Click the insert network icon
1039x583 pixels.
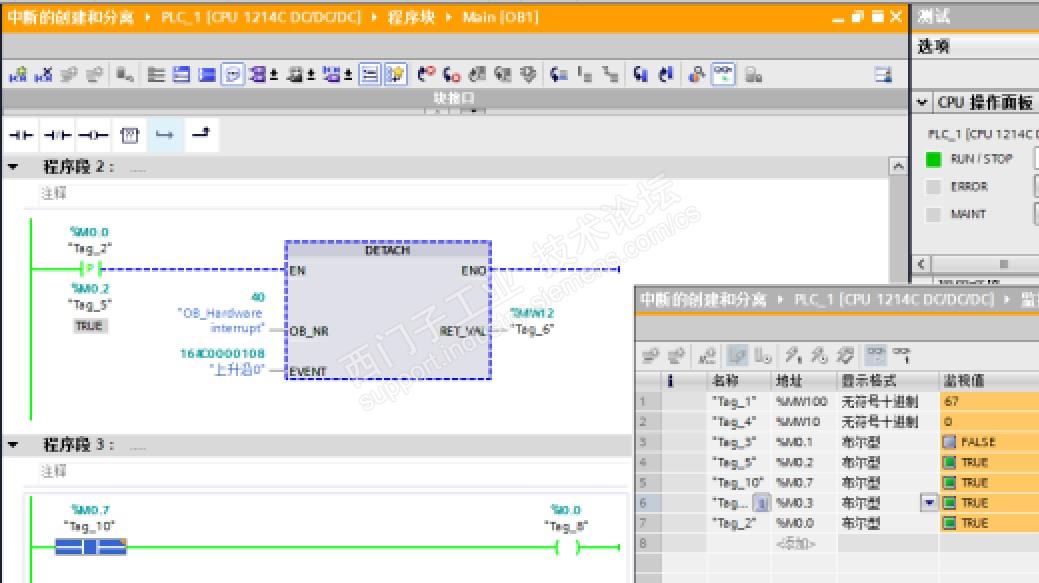pos(18,75)
